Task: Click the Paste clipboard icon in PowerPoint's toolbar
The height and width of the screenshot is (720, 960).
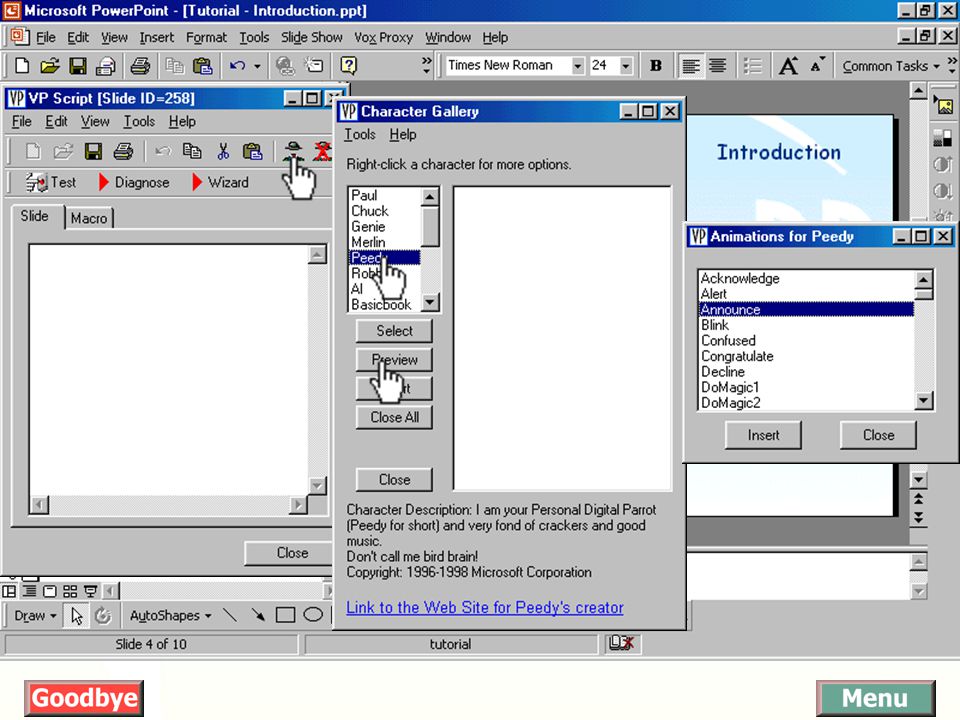Action: pos(203,66)
